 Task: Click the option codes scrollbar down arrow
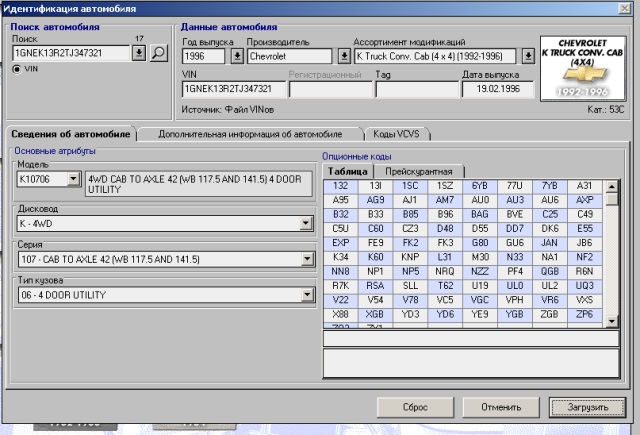pos(611,322)
